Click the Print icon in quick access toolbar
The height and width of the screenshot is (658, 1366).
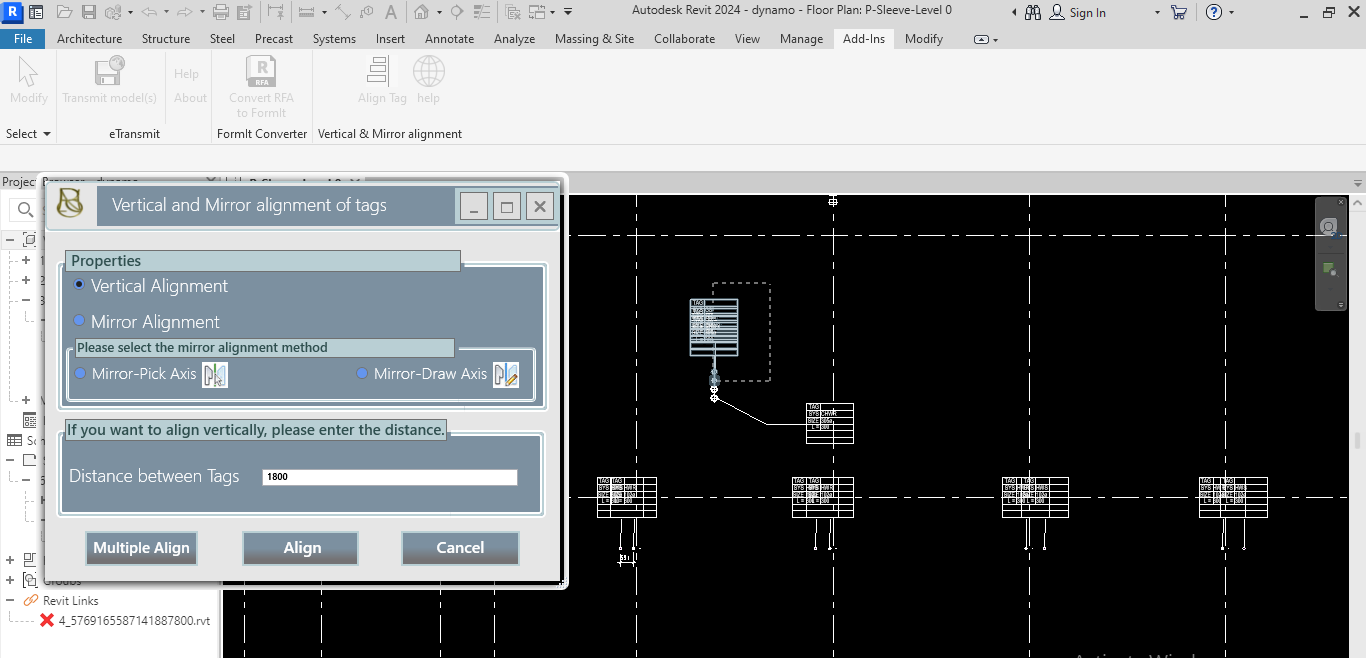pyautogui.click(x=220, y=13)
